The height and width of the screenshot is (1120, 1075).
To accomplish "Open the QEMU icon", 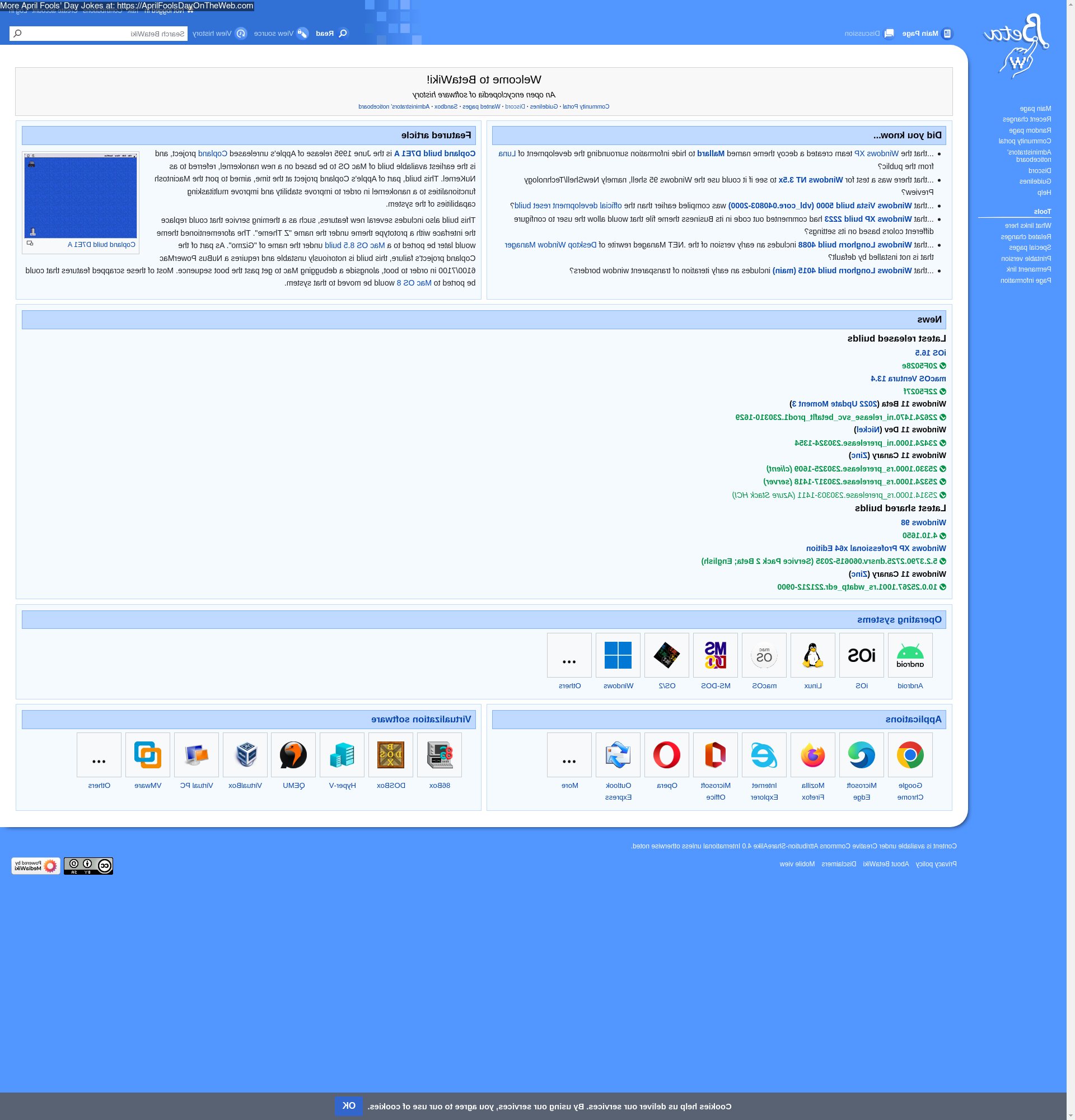I will click(293, 755).
